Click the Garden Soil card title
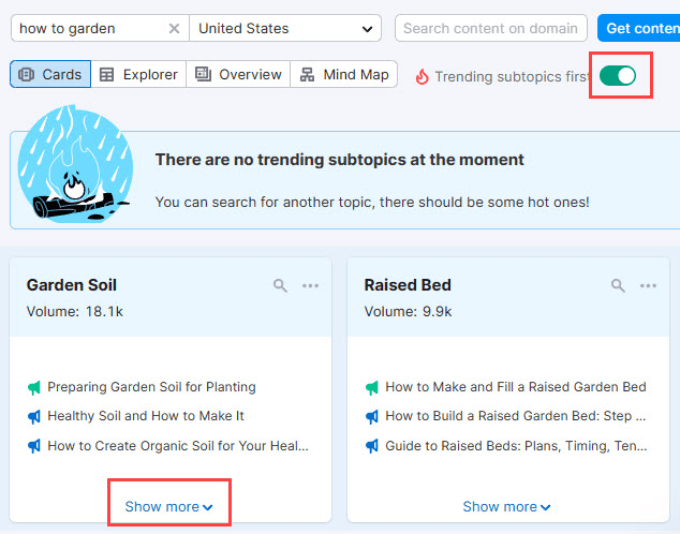The width and height of the screenshot is (680, 534). [x=72, y=285]
